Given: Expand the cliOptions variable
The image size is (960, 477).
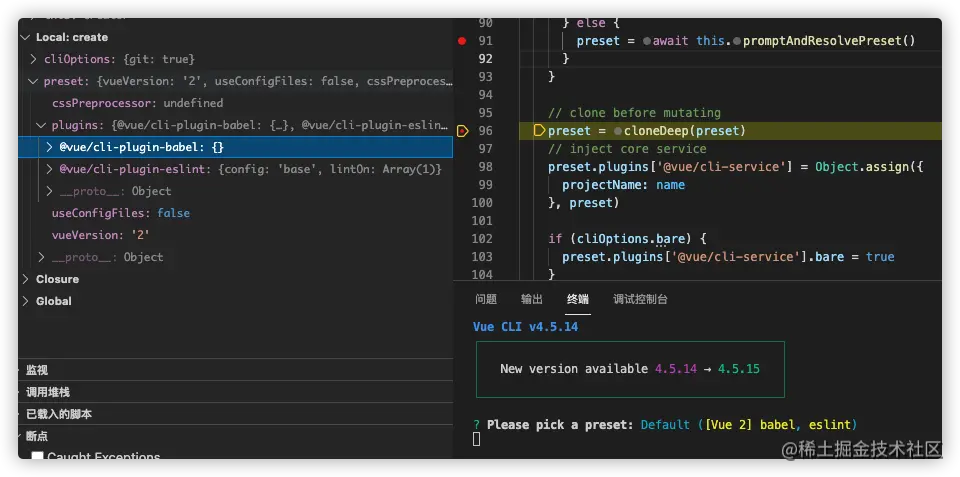Looking at the screenshot, I should [34, 59].
